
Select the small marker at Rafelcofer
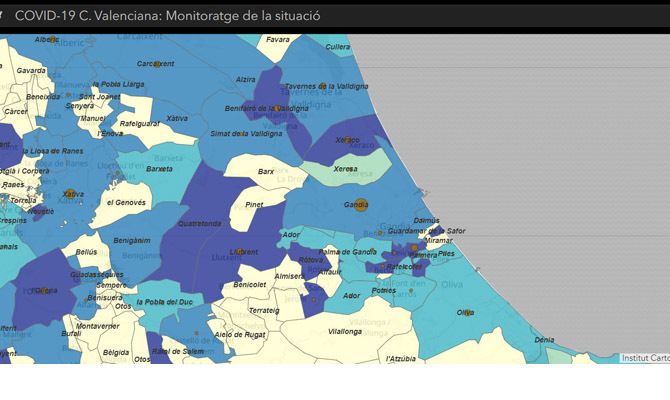[x=383, y=266]
